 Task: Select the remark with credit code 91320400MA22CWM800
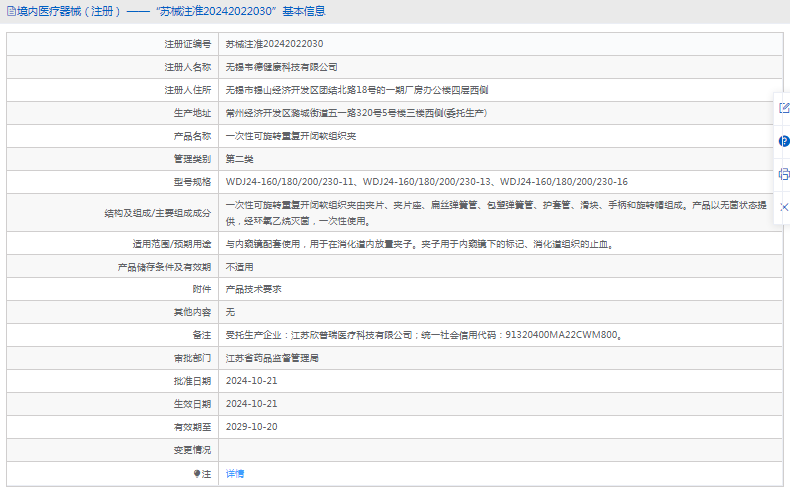(424, 335)
